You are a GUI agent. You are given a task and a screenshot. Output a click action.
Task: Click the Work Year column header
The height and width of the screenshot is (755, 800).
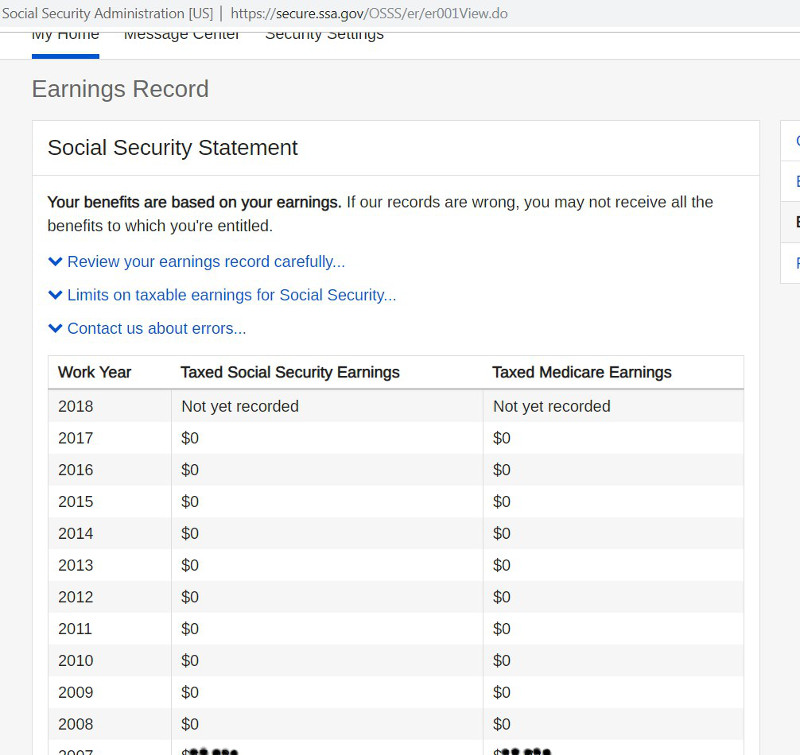95,372
